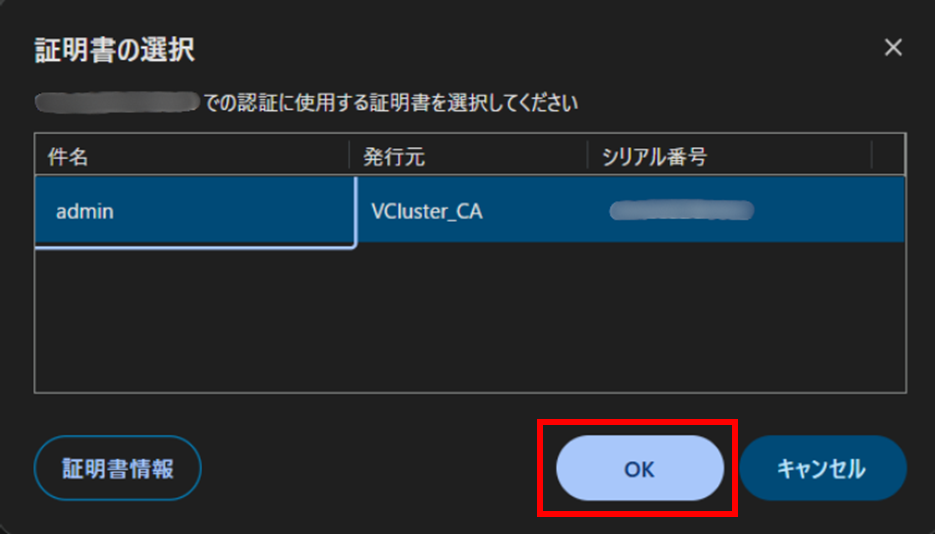Click the 証明書の選択 dialog title
This screenshot has width=935, height=534.
coord(114,49)
